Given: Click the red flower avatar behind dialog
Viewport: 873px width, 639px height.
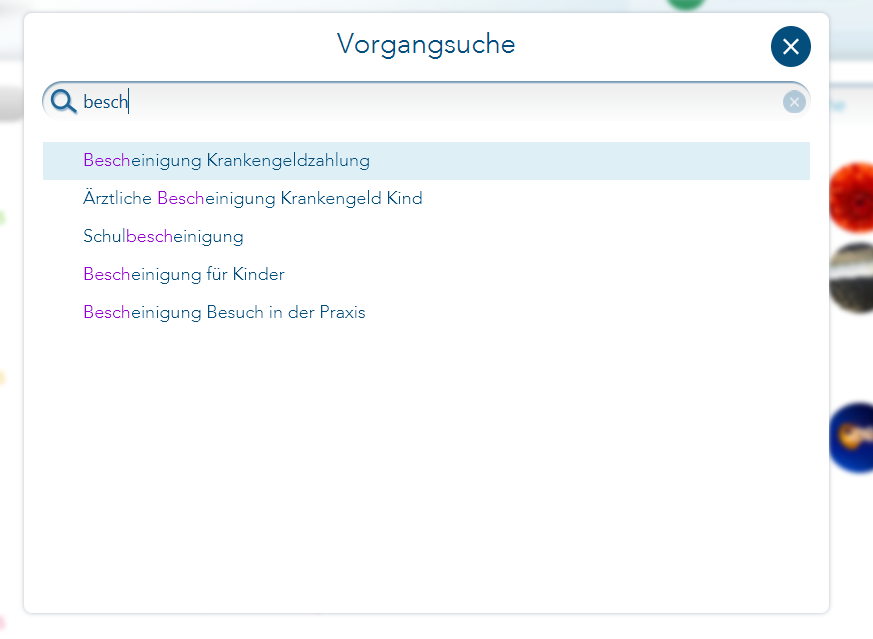Looking at the screenshot, I should 852,198.
